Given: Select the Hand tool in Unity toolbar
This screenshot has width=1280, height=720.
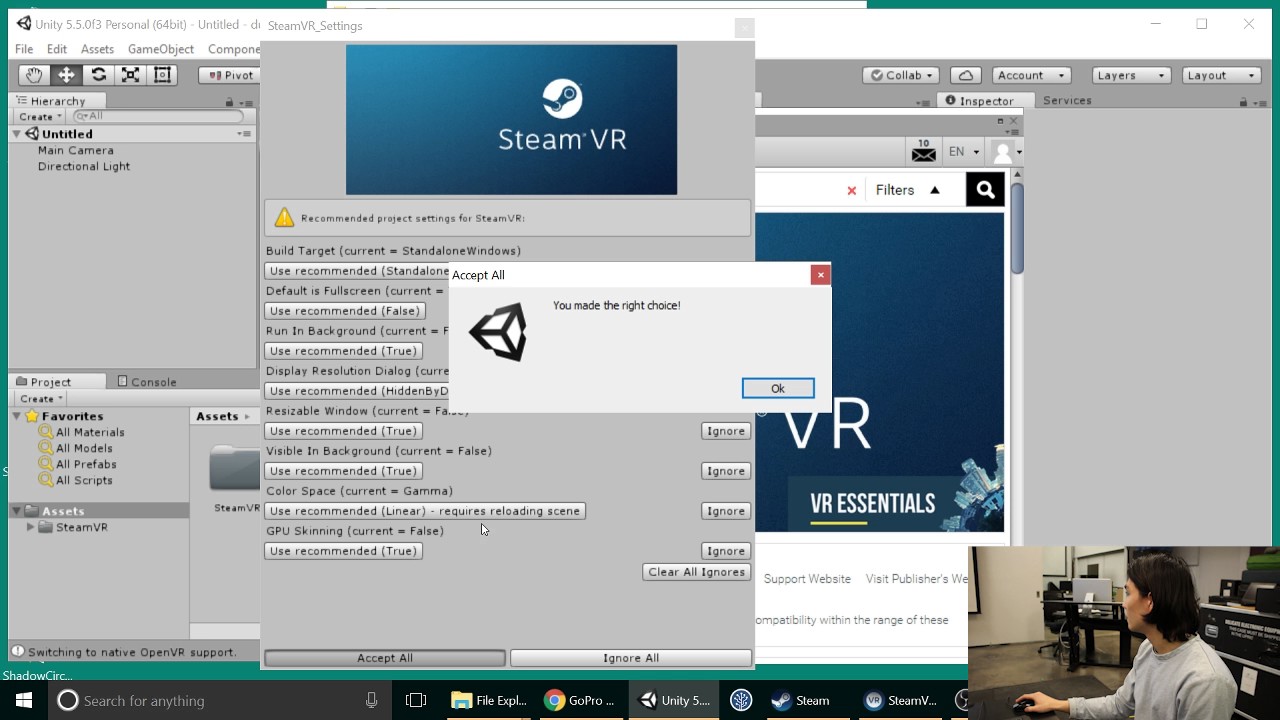Looking at the screenshot, I should click(x=34, y=75).
